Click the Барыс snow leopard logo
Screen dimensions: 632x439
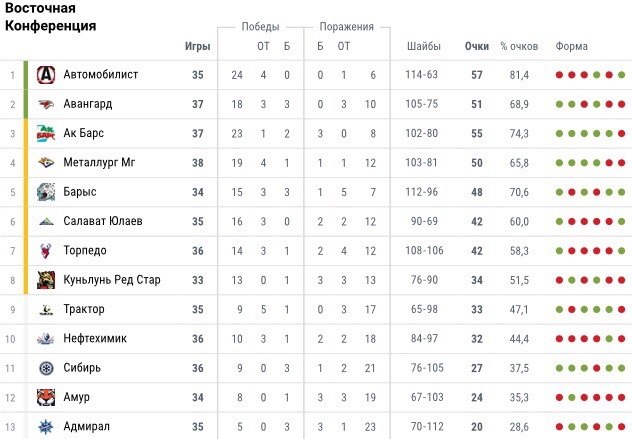45,192
